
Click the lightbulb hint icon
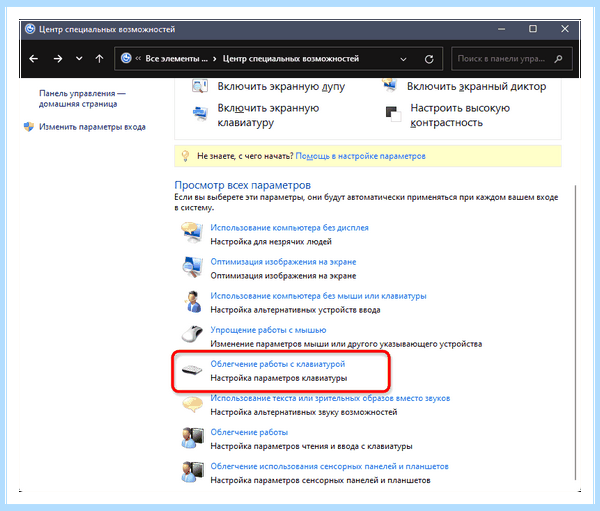point(185,156)
